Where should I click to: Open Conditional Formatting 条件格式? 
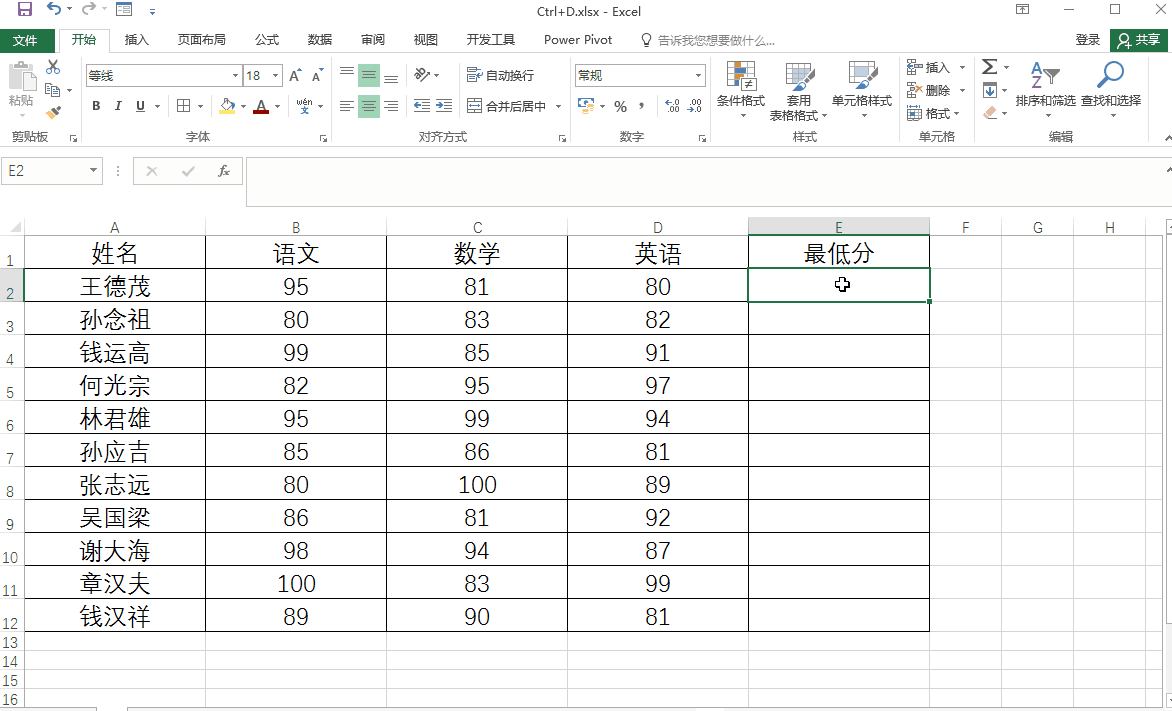pyautogui.click(x=741, y=90)
